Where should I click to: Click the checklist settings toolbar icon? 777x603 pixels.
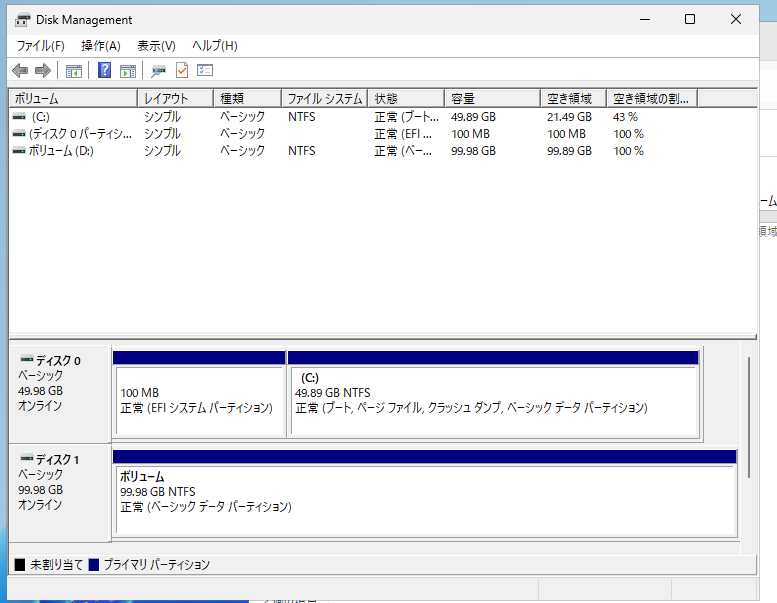point(205,70)
